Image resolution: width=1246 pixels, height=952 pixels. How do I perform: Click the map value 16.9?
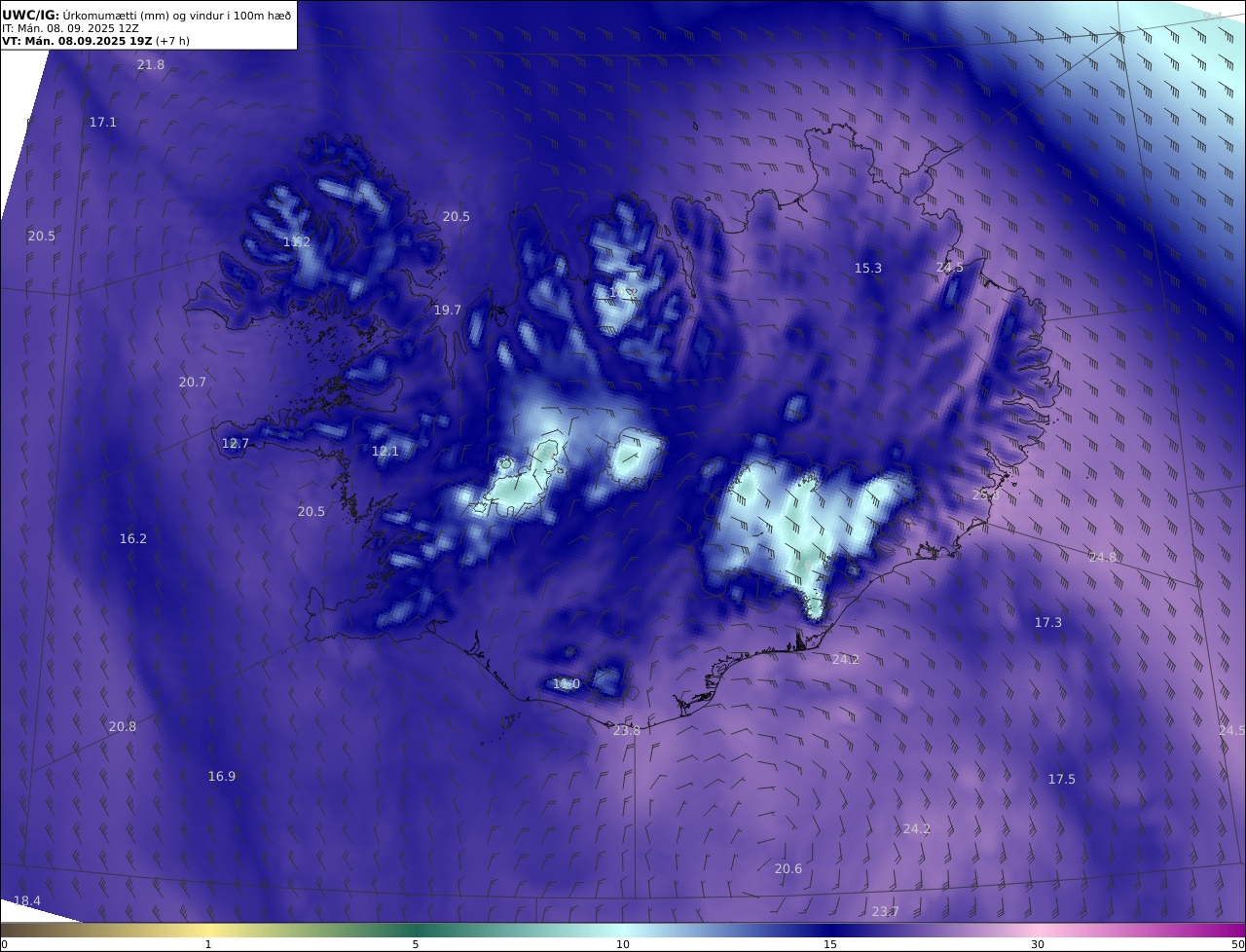[222, 776]
